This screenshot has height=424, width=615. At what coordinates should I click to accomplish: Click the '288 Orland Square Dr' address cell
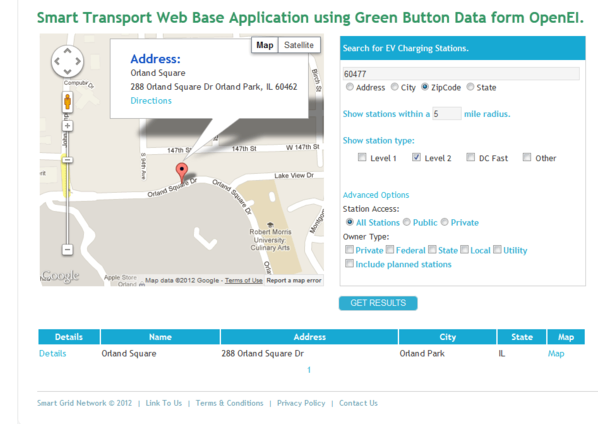(262, 354)
